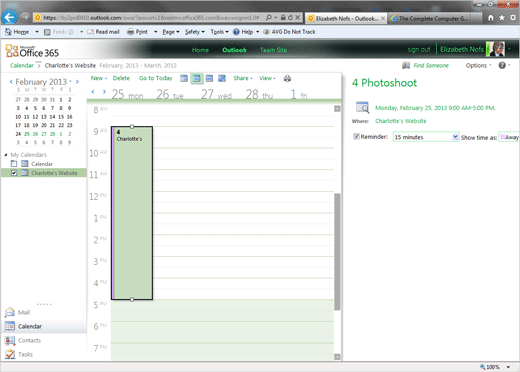520x372 pixels.
Task: Click the Home toolbar house icon
Action: (x=8, y=32)
